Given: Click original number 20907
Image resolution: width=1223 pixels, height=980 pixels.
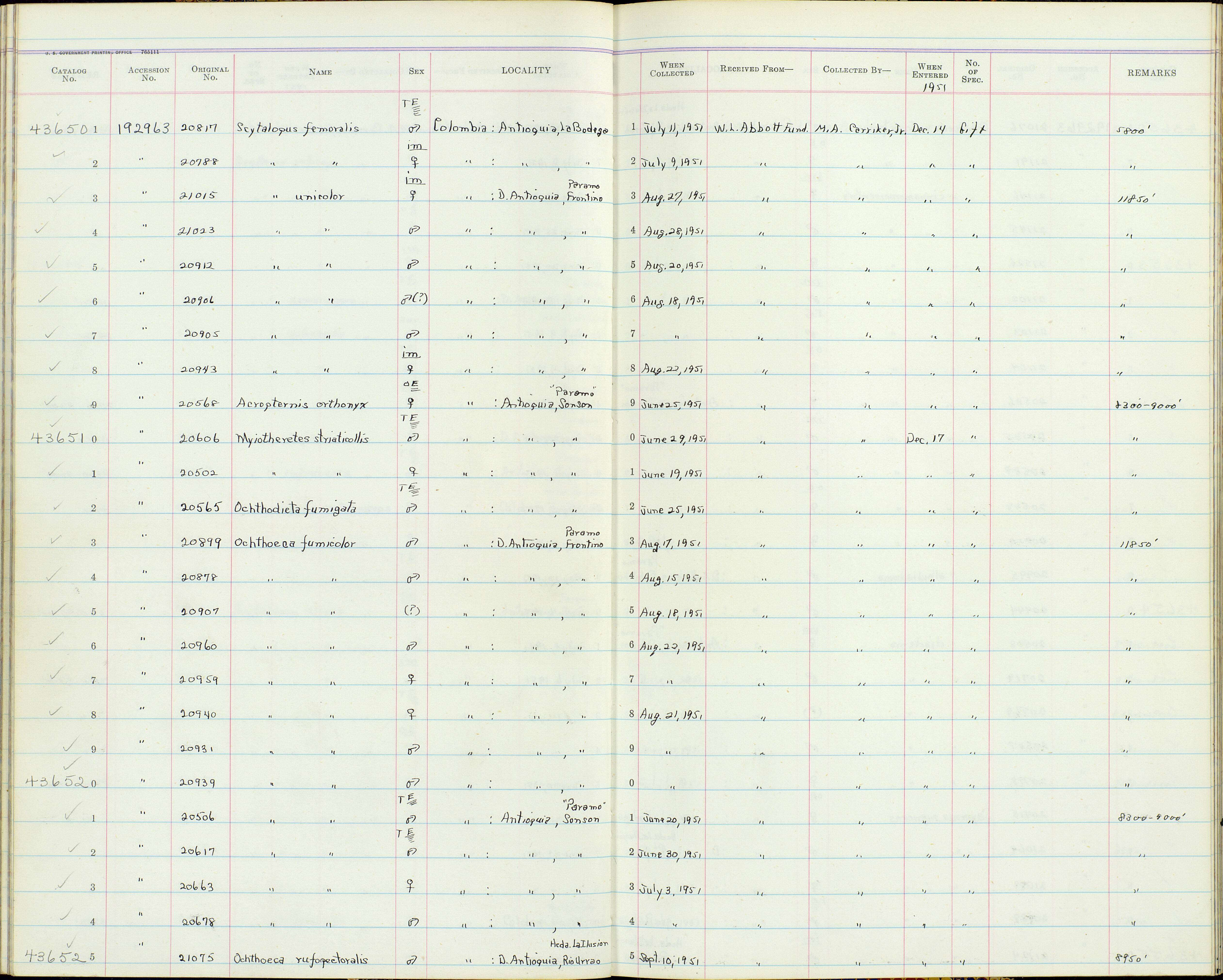Looking at the screenshot, I should 199,612.
